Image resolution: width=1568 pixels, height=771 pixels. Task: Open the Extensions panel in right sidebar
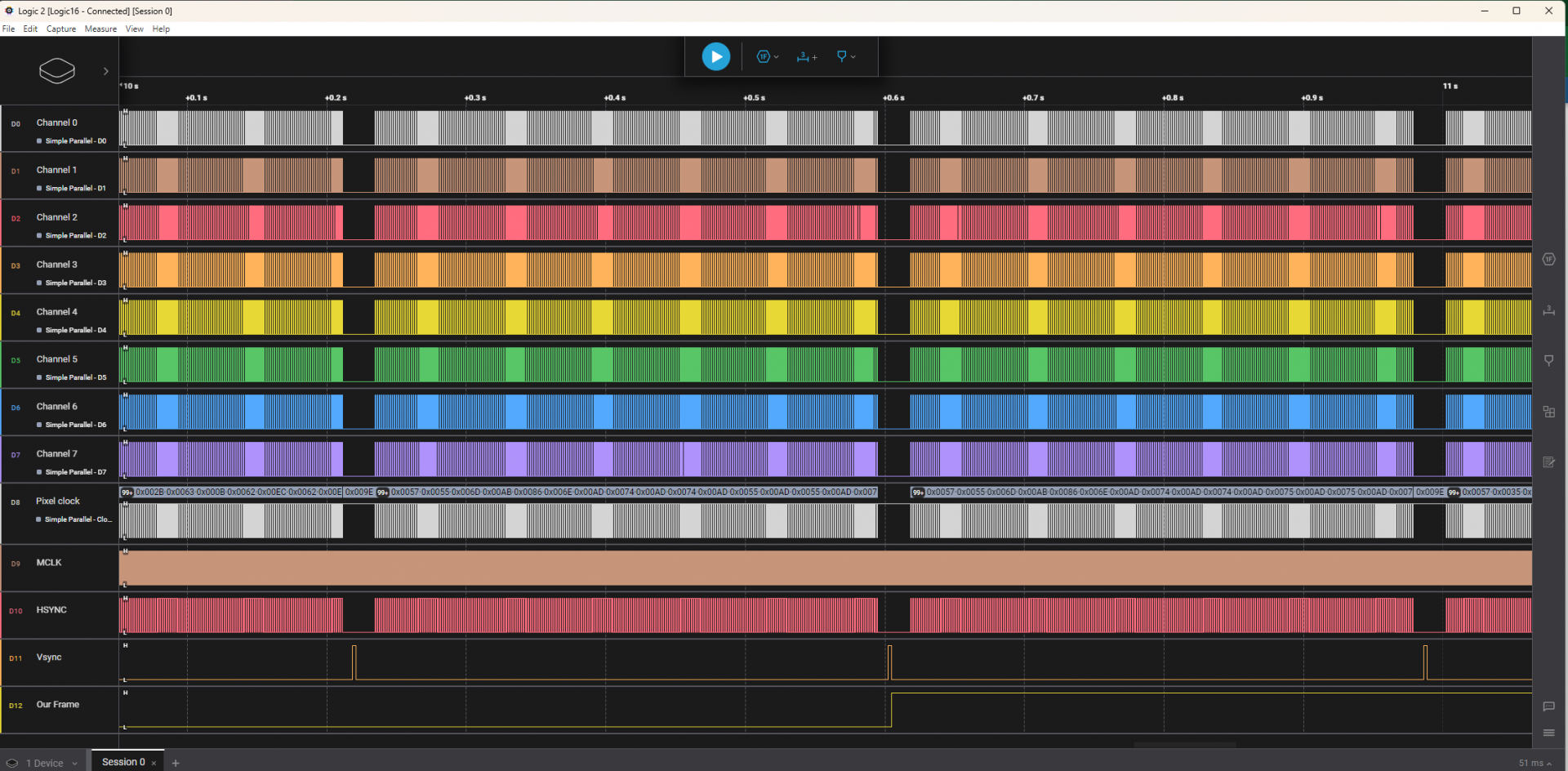pyautogui.click(x=1548, y=412)
